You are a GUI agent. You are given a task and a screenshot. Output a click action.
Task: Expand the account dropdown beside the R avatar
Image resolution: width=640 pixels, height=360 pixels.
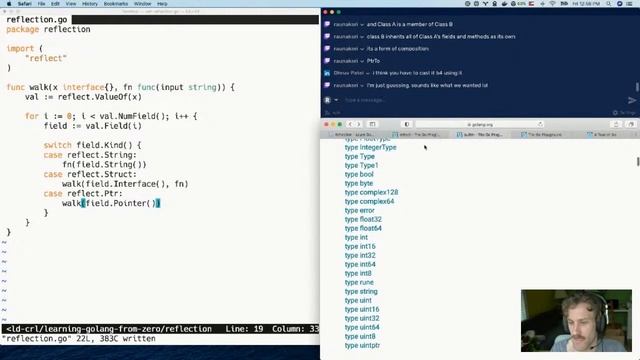[336, 100]
